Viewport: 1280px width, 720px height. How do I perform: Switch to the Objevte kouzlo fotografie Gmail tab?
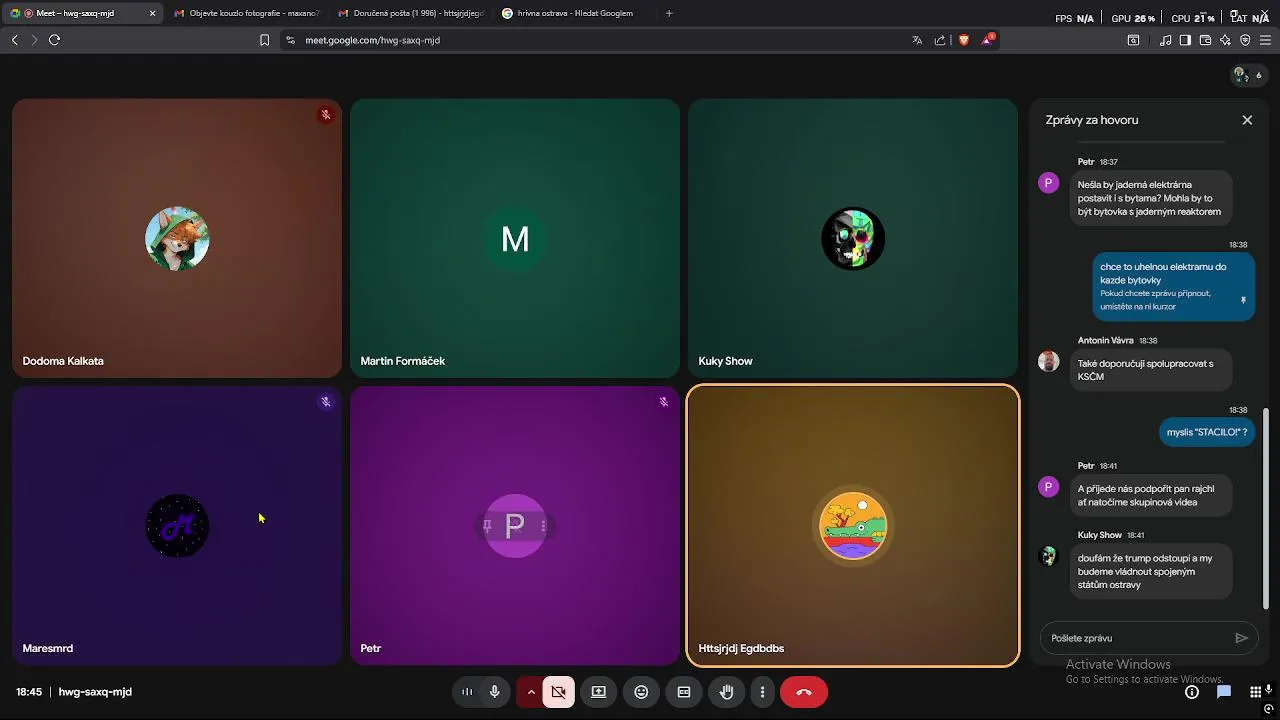245,13
